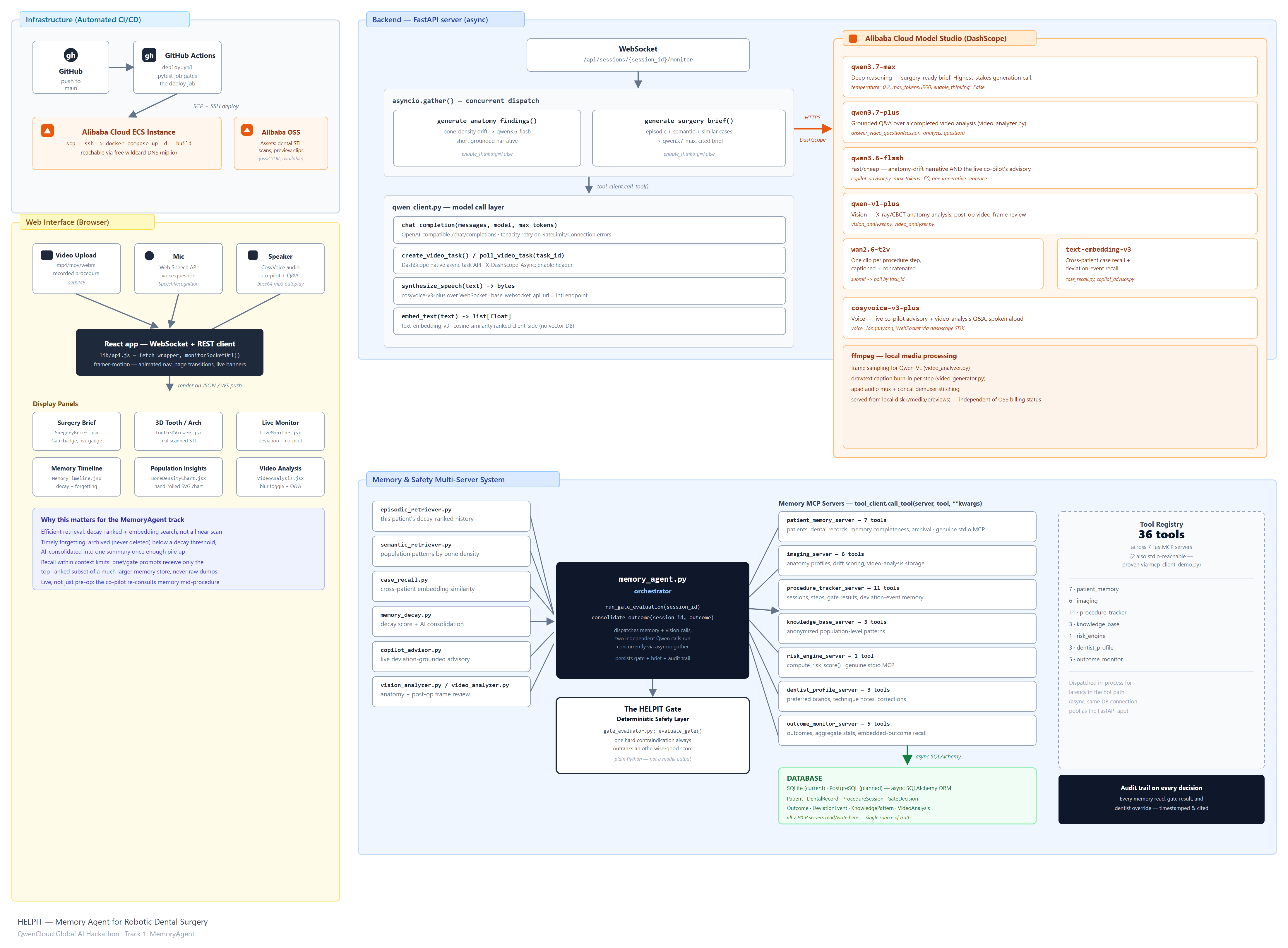Image resolution: width=1288 pixels, height=948 pixels.
Task: Click the semantic_retriever.py box
Action: click(451, 551)
